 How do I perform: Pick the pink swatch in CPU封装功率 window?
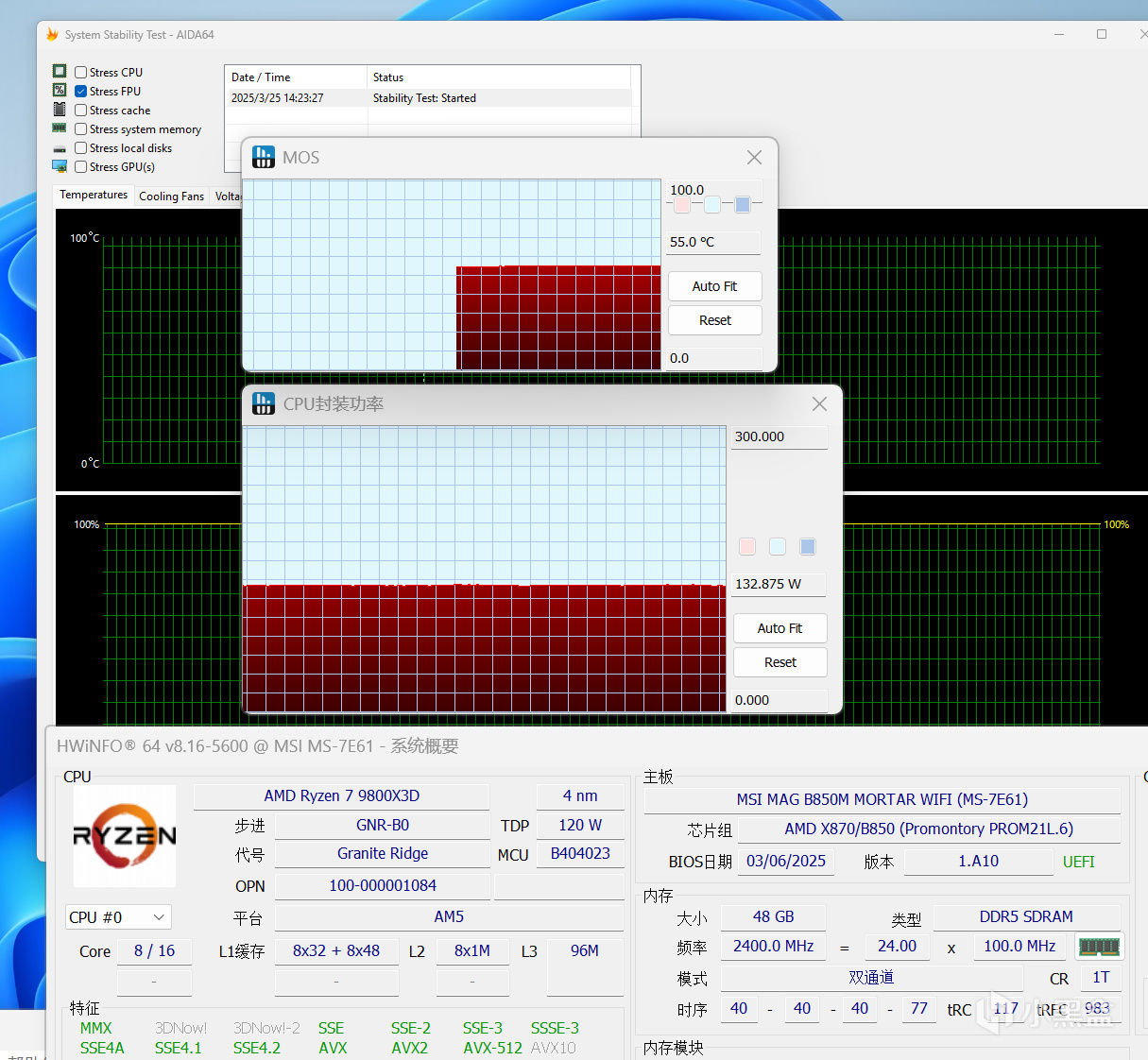[747, 546]
